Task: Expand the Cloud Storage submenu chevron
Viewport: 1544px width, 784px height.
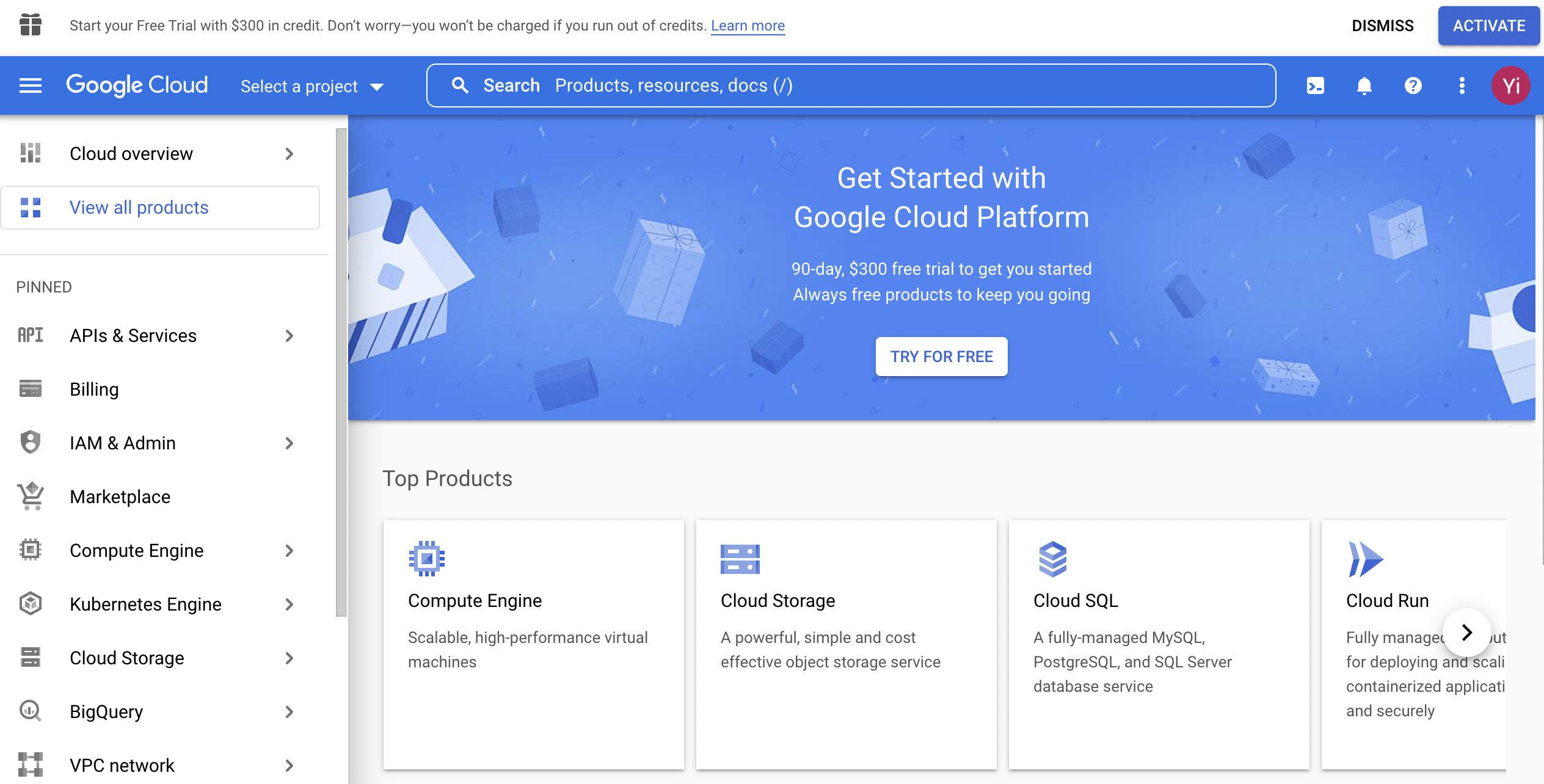Action: coord(289,658)
